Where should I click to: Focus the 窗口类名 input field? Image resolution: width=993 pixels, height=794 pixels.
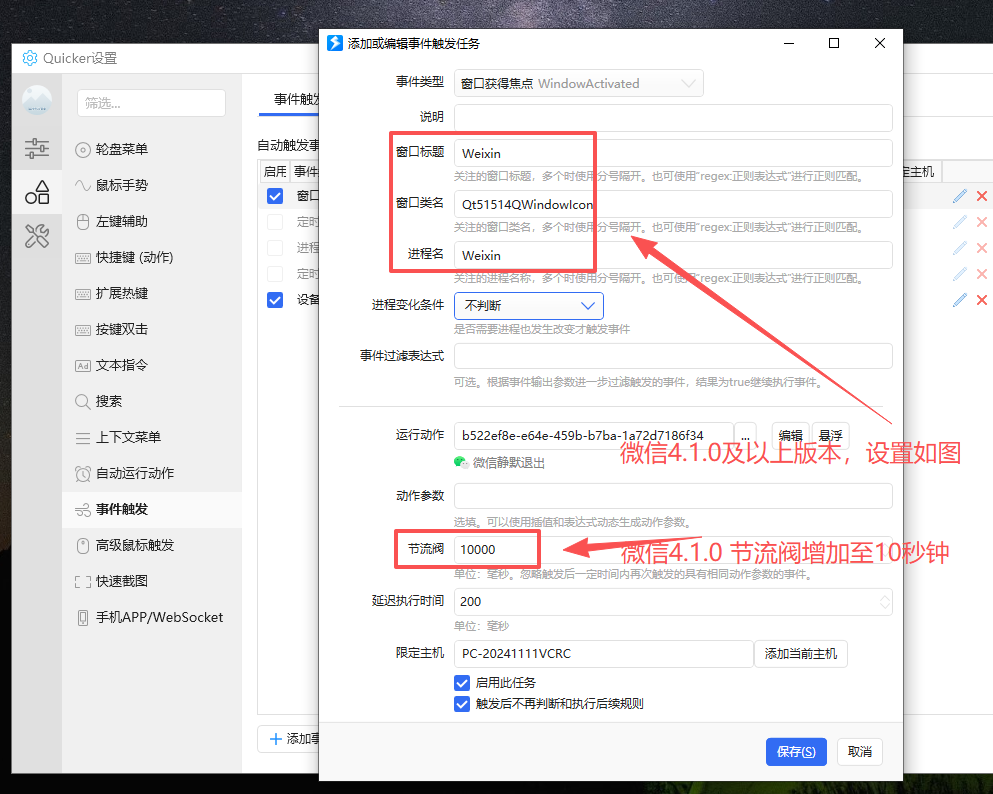coord(673,204)
